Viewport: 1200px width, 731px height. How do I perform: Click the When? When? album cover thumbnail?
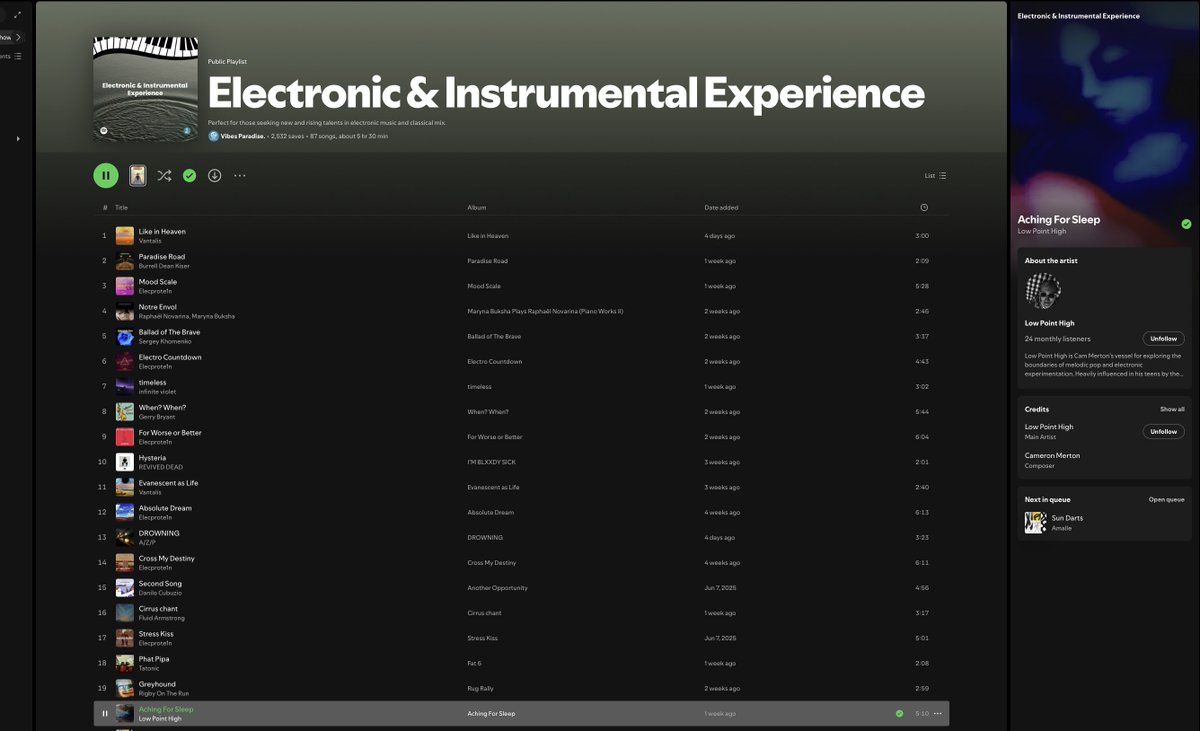coord(125,412)
